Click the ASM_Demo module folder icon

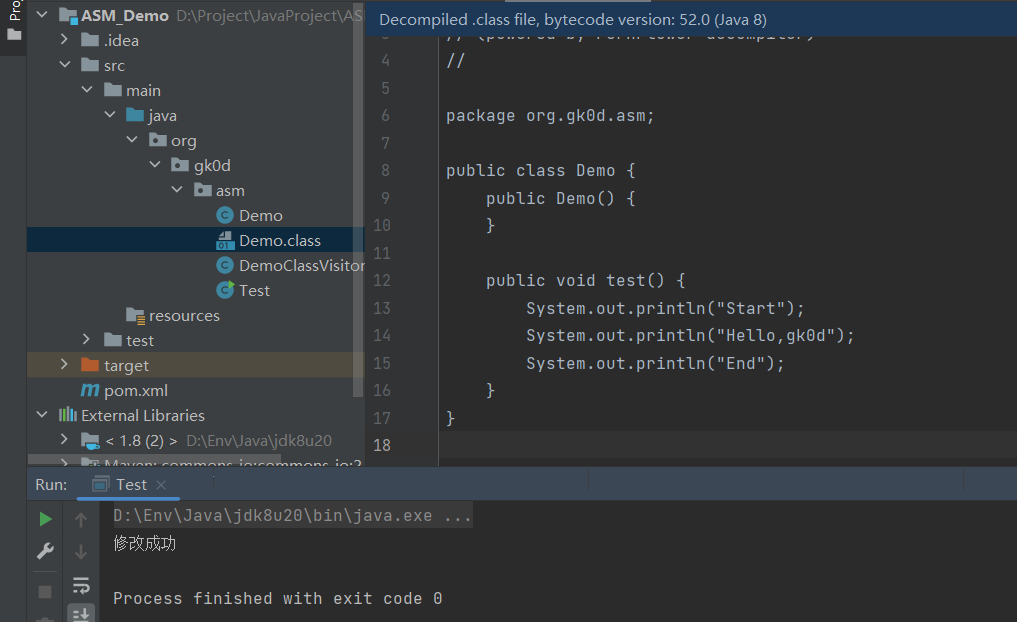click(68, 16)
